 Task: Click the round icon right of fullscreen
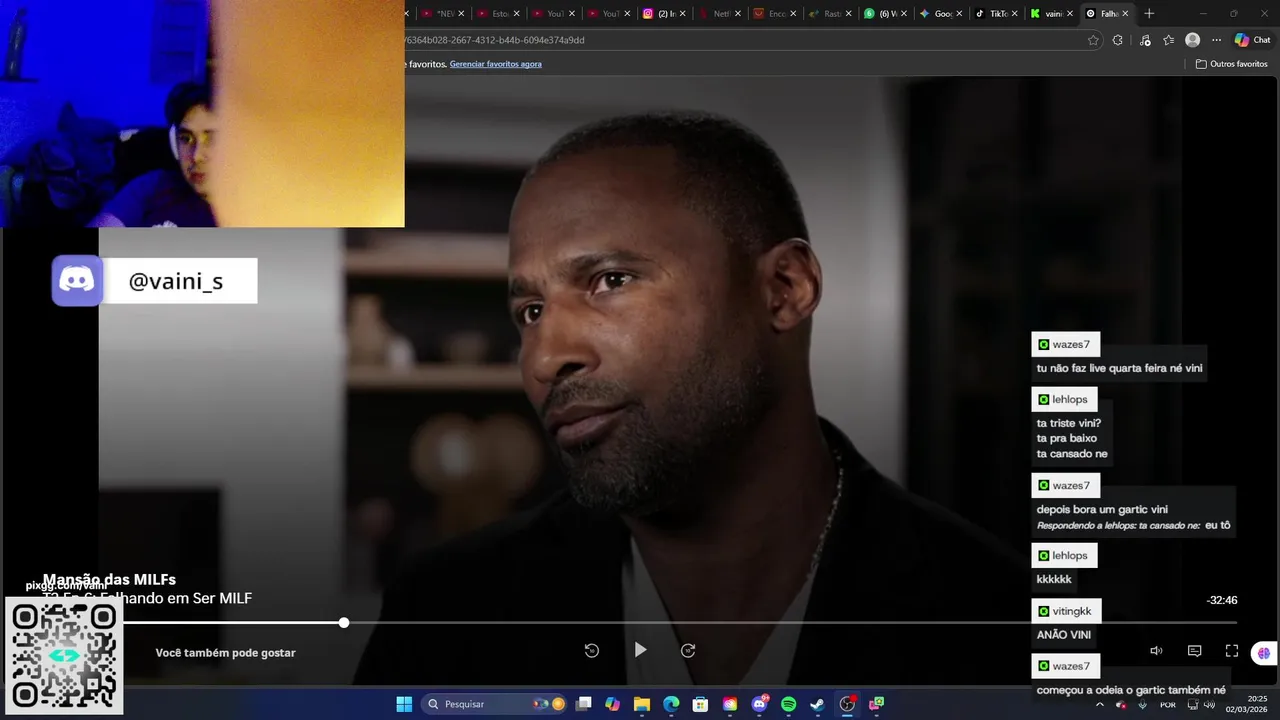coord(1263,653)
